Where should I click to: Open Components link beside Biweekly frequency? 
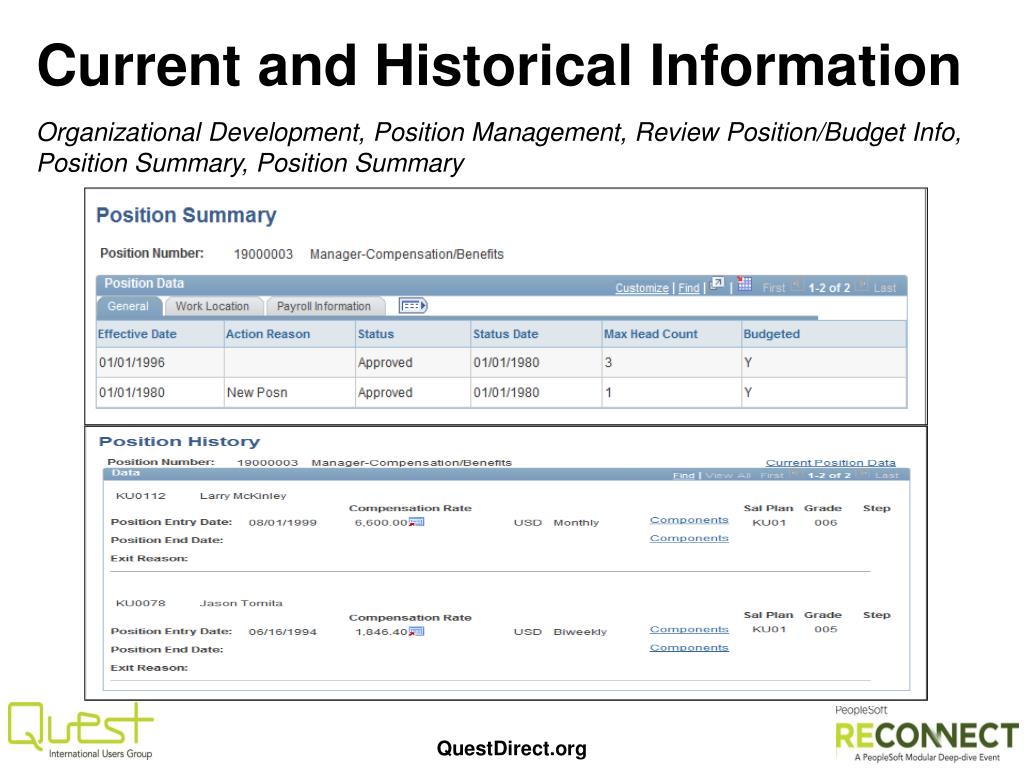point(689,630)
